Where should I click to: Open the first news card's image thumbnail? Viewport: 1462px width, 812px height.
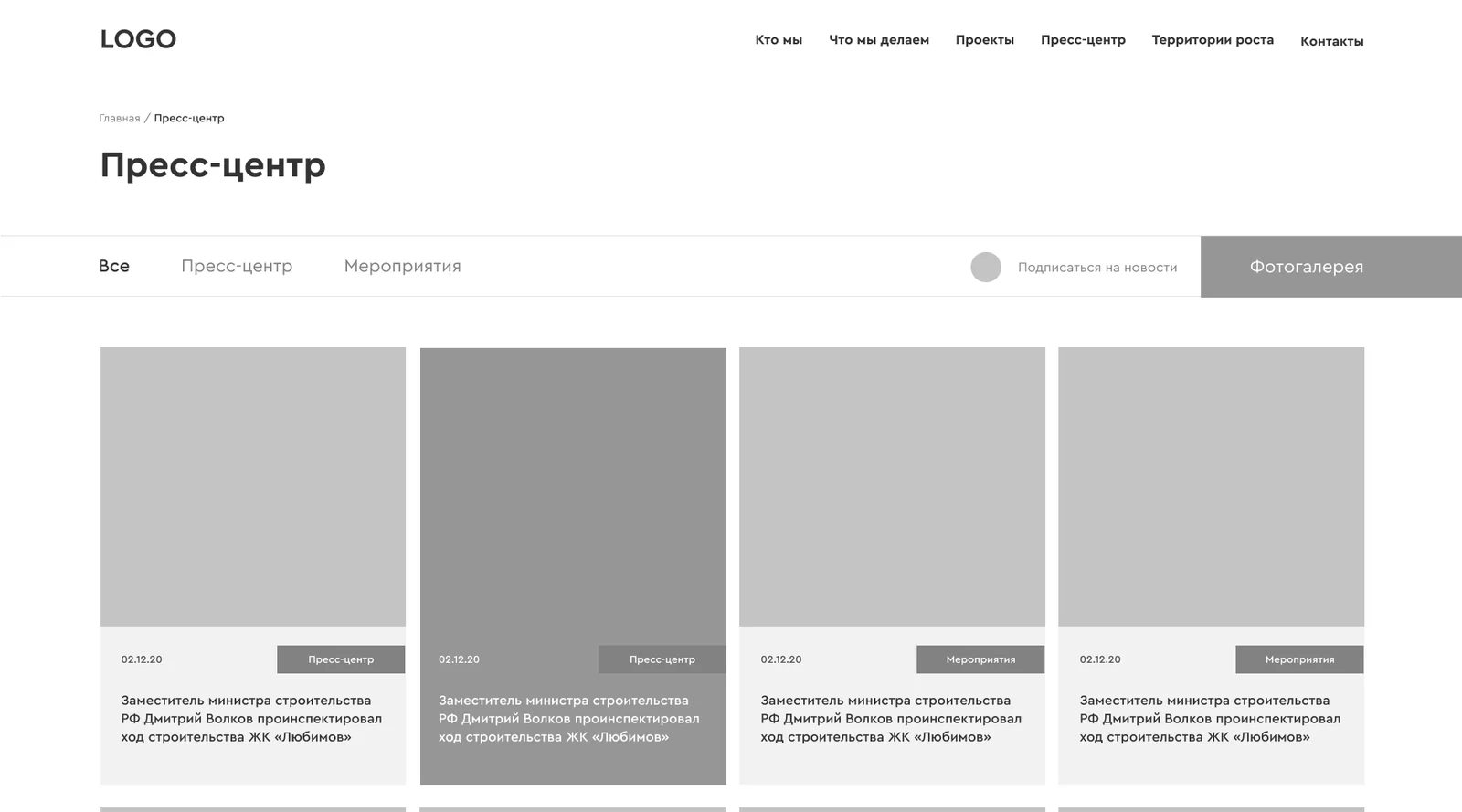[x=252, y=487]
